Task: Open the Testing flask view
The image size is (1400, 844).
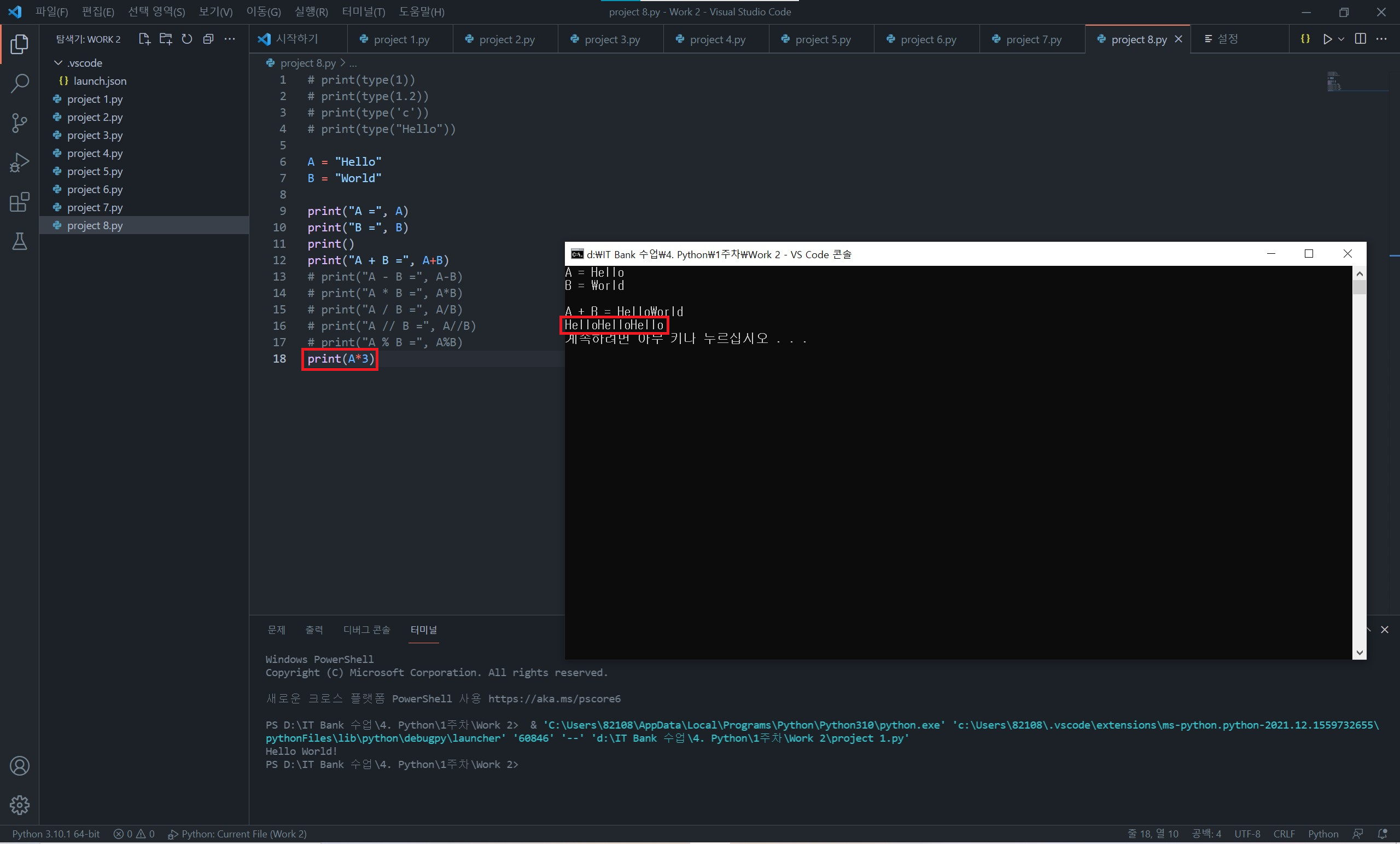Action: 19,242
